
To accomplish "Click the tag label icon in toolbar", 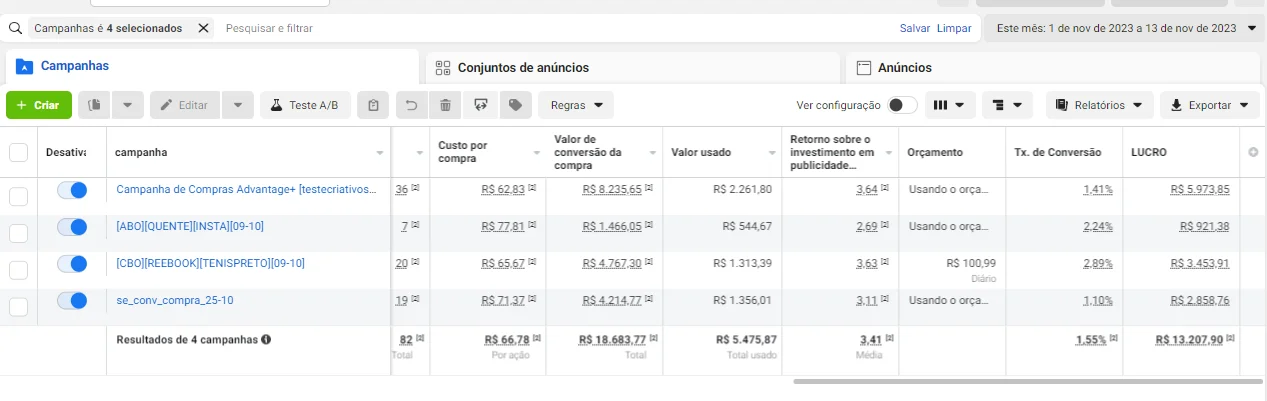I will coord(515,105).
